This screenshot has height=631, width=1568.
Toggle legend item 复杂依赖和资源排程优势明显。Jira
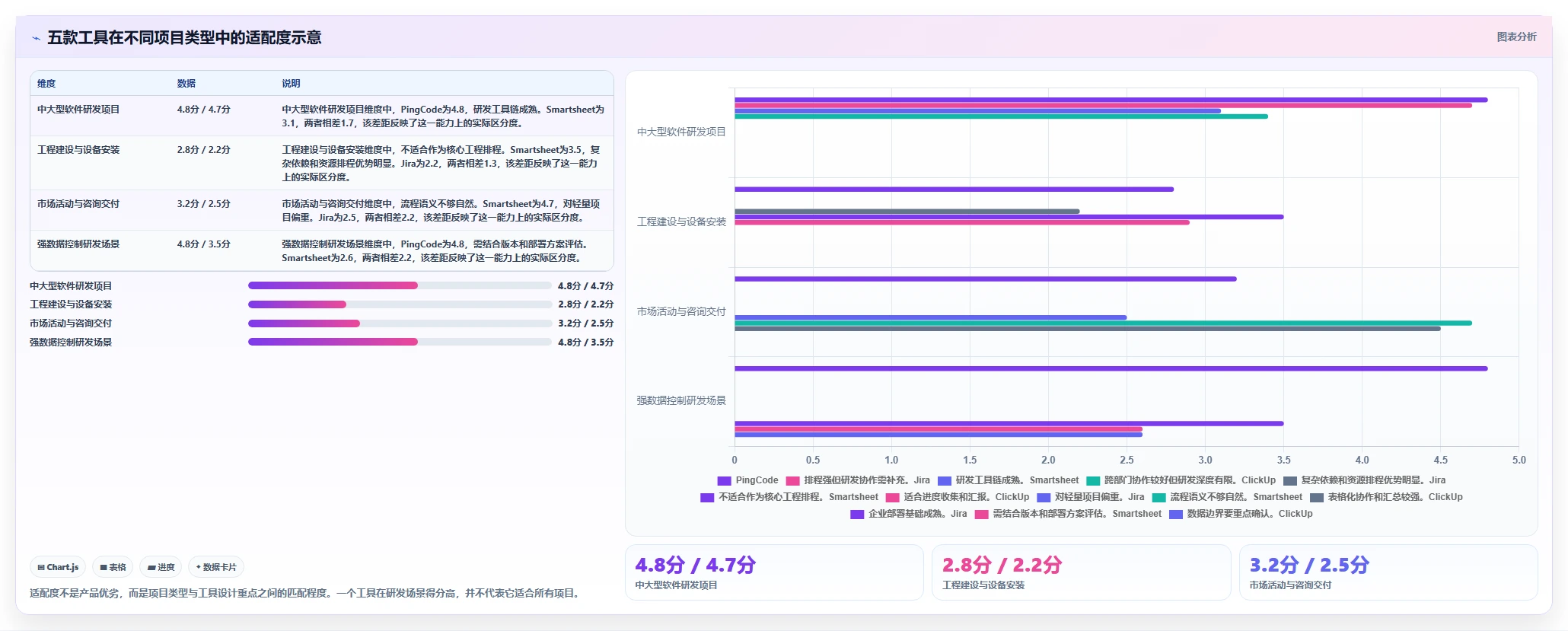(x=1364, y=480)
